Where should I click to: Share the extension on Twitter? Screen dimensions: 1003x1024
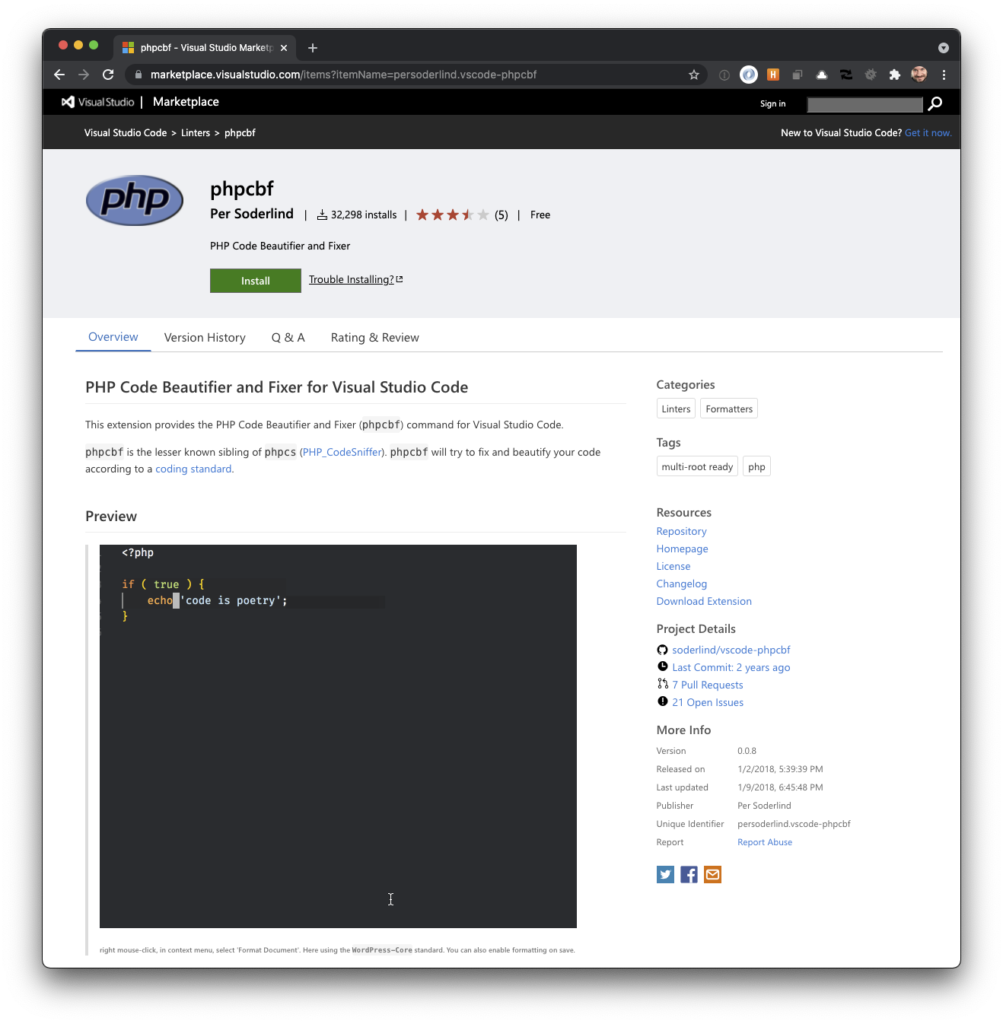665,874
